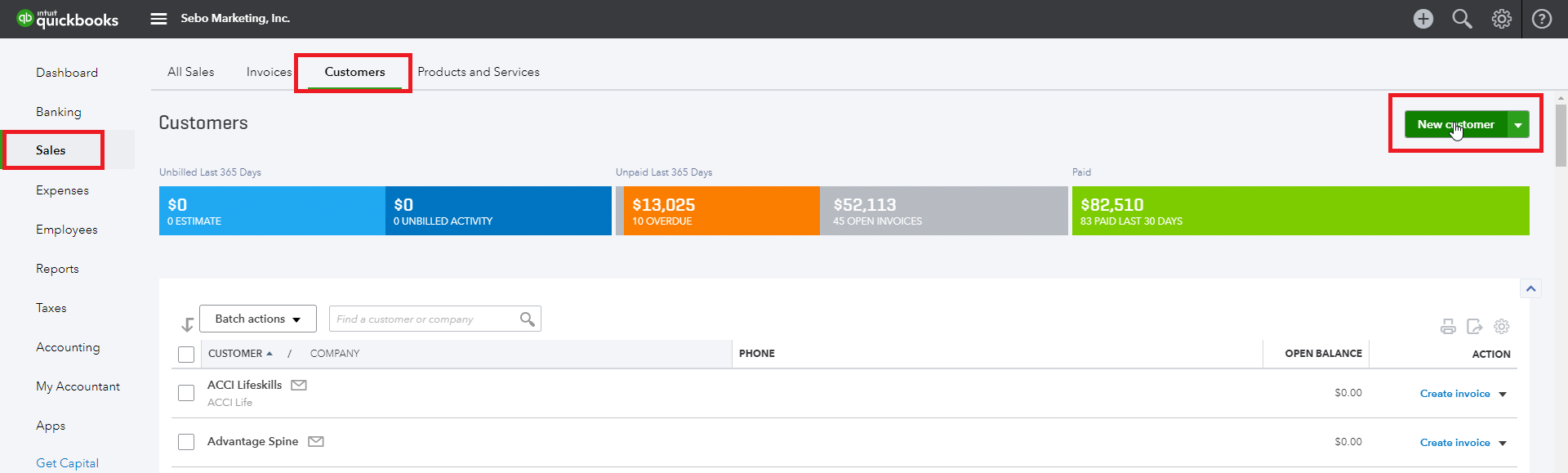
Task: Filter by the $0 Estimate bar
Action: pos(272,211)
